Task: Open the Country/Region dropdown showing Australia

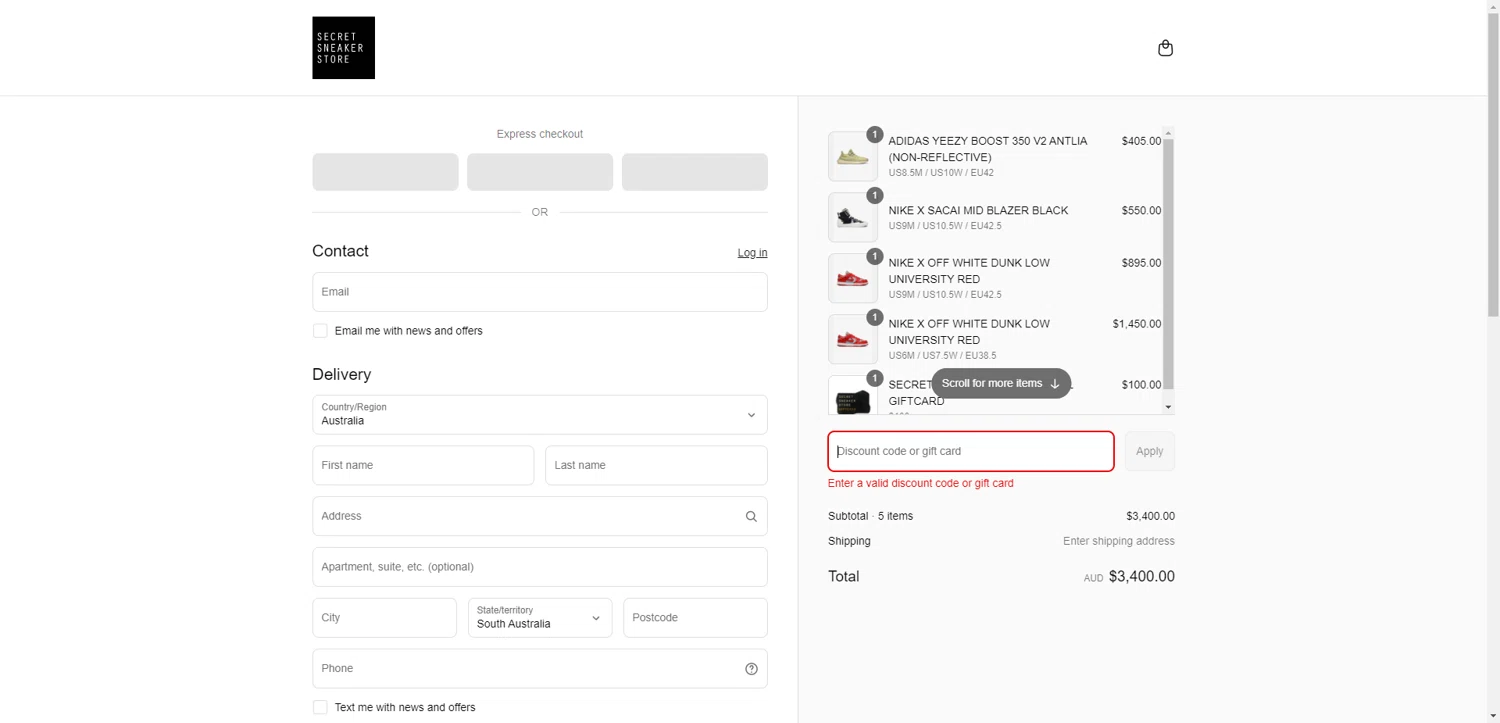Action: pos(540,415)
